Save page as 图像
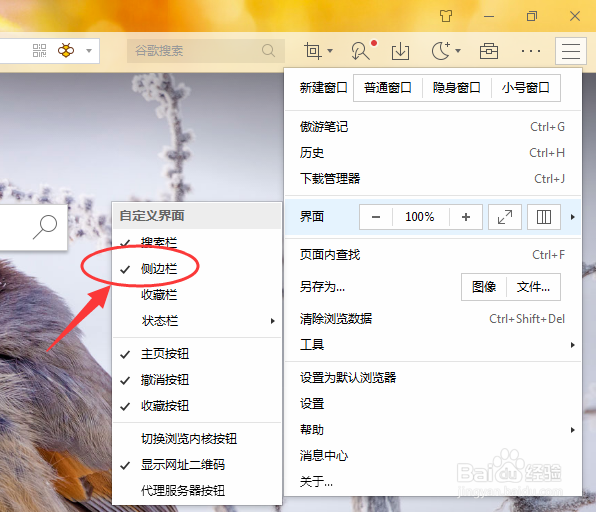 coord(484,287)
